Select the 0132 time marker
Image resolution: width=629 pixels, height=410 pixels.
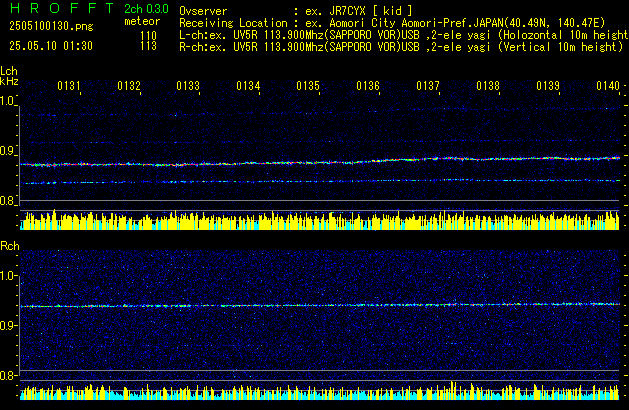pyautogui.click(x=129, y=86)
